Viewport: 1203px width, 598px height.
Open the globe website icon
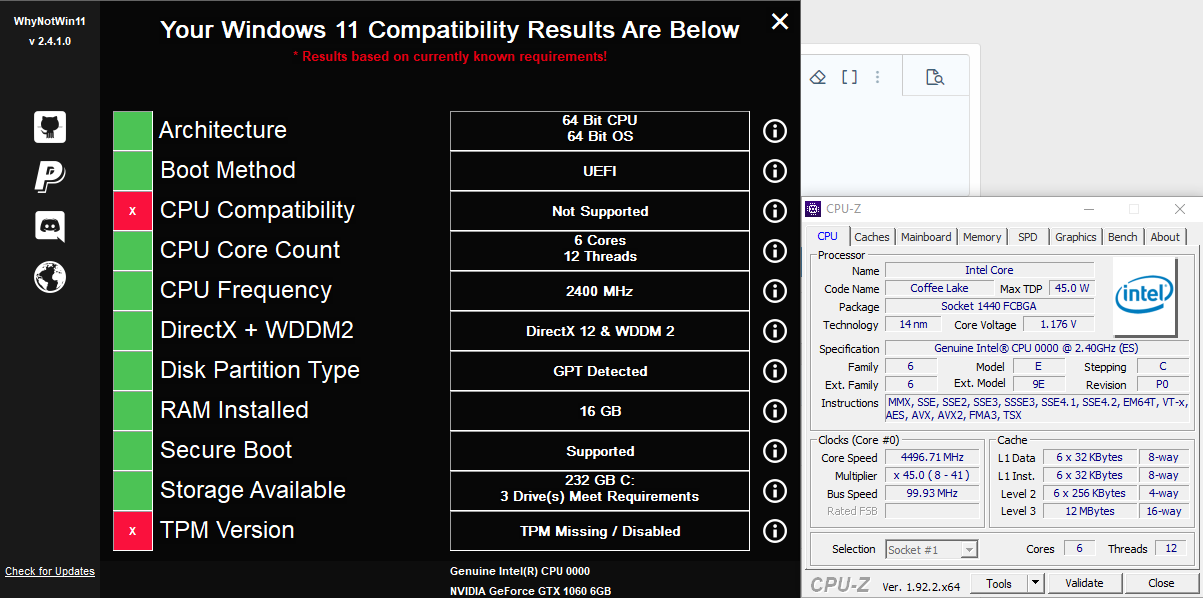(x=50, y=276)
